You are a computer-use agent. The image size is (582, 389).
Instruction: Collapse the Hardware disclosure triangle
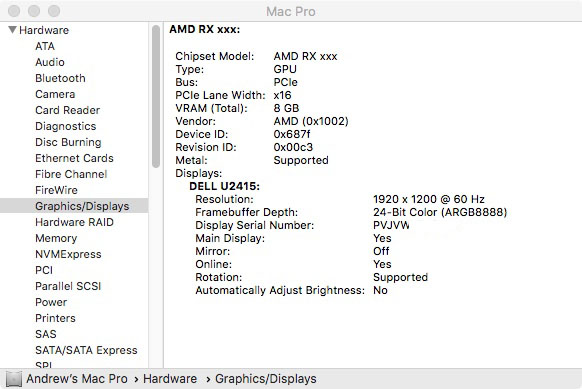point(12,30)
